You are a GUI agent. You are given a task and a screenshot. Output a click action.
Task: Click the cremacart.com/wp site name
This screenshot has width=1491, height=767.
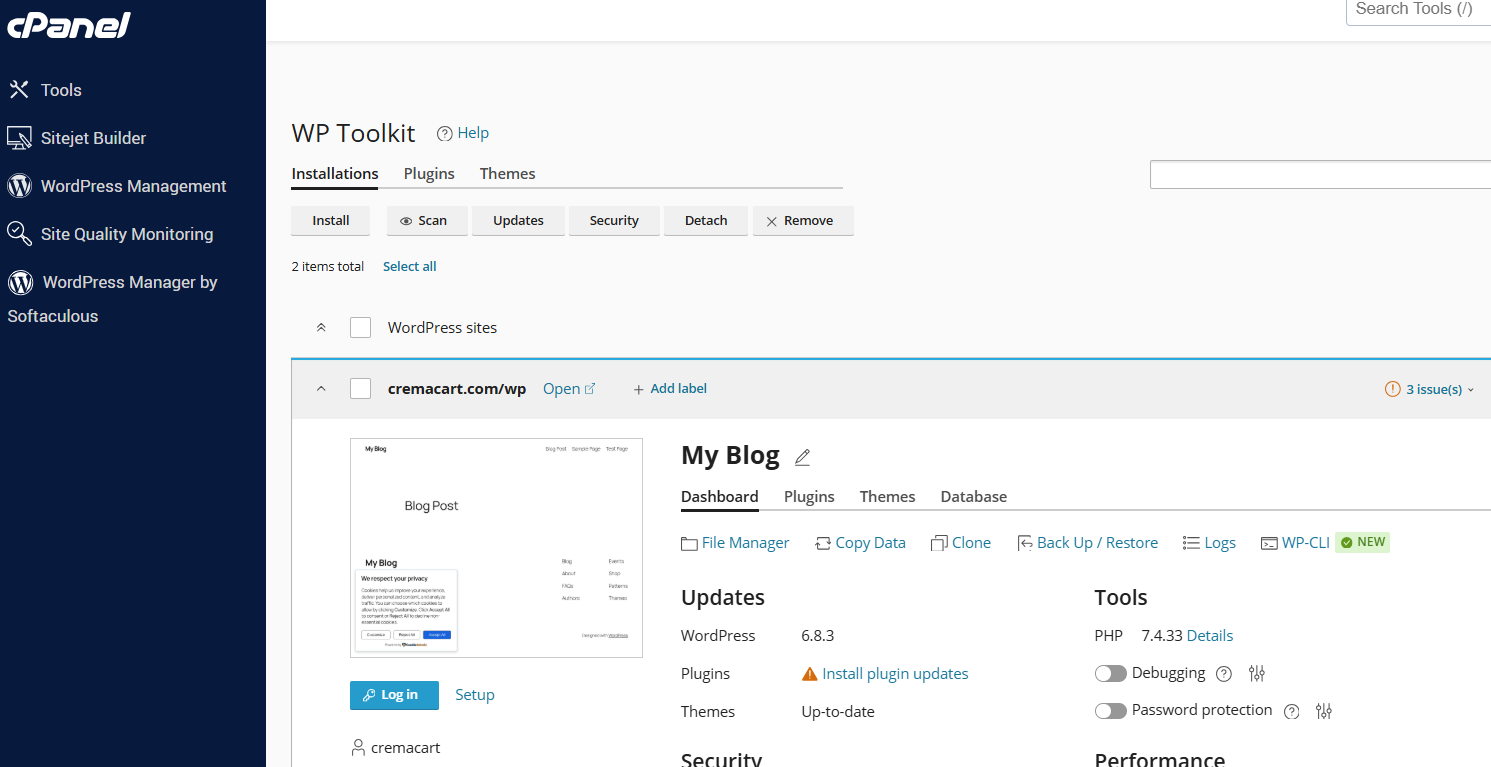click(x=457, y=389)
